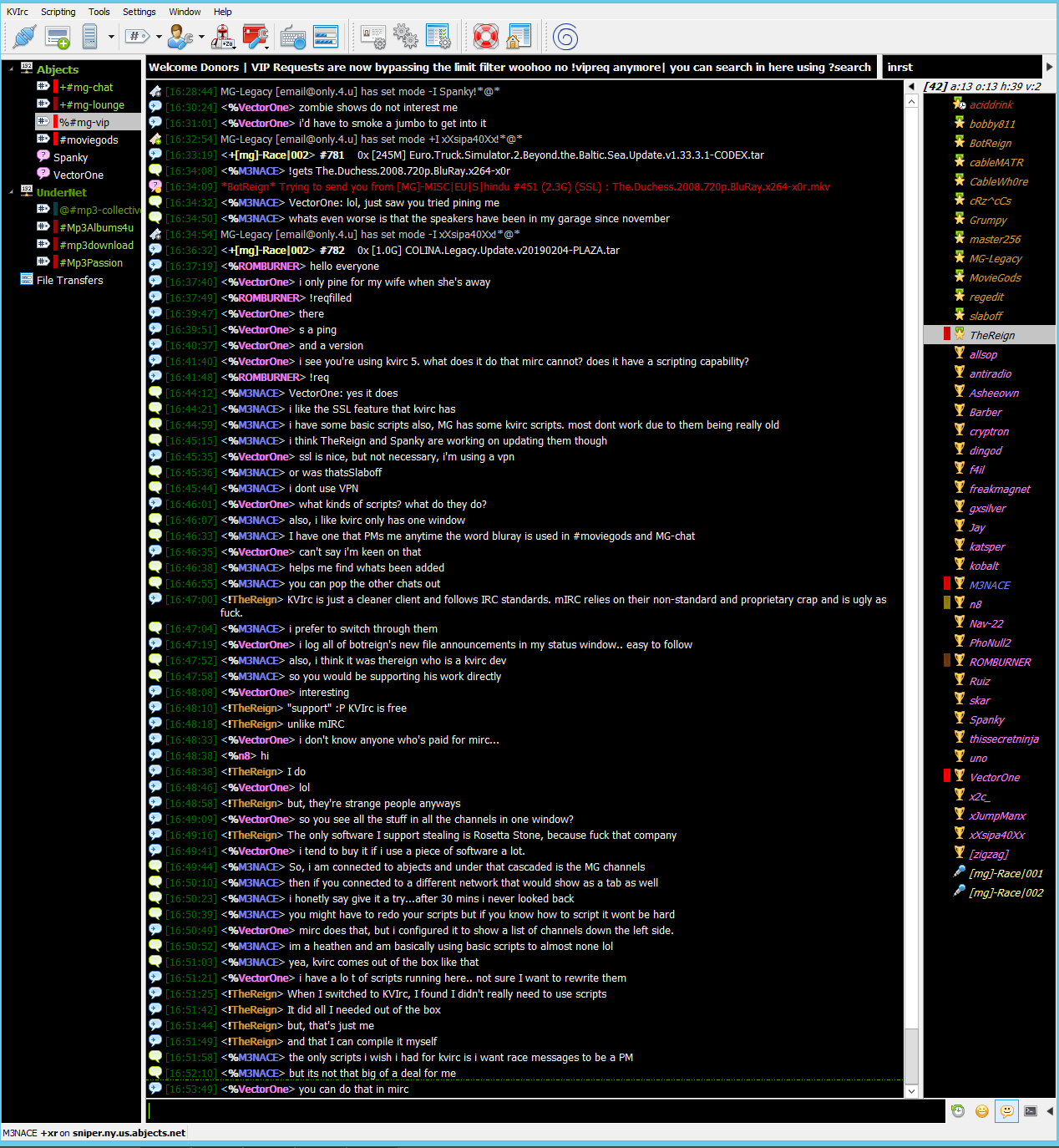Click the brown activity marker beside ROMBURNER
Image resolution: width=1059 pixels, height=1148 pixels.
947,660
